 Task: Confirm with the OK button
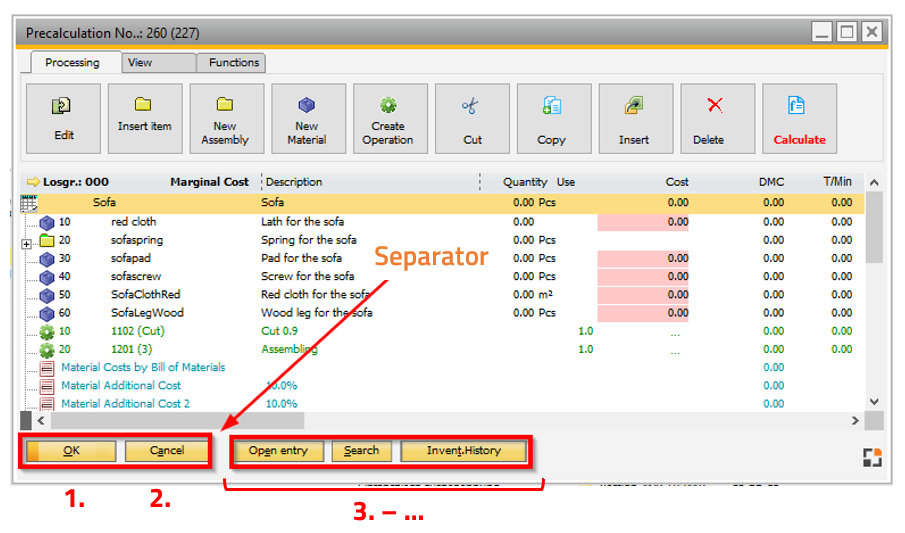(70, 451)
